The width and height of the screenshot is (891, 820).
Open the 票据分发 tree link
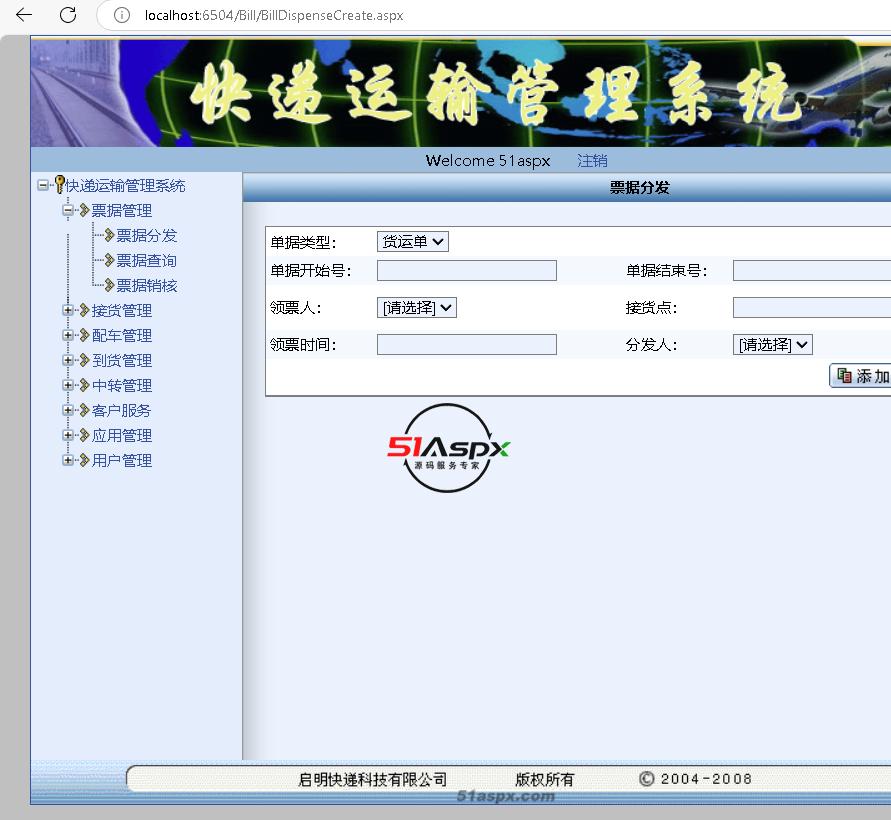point(147,236)
